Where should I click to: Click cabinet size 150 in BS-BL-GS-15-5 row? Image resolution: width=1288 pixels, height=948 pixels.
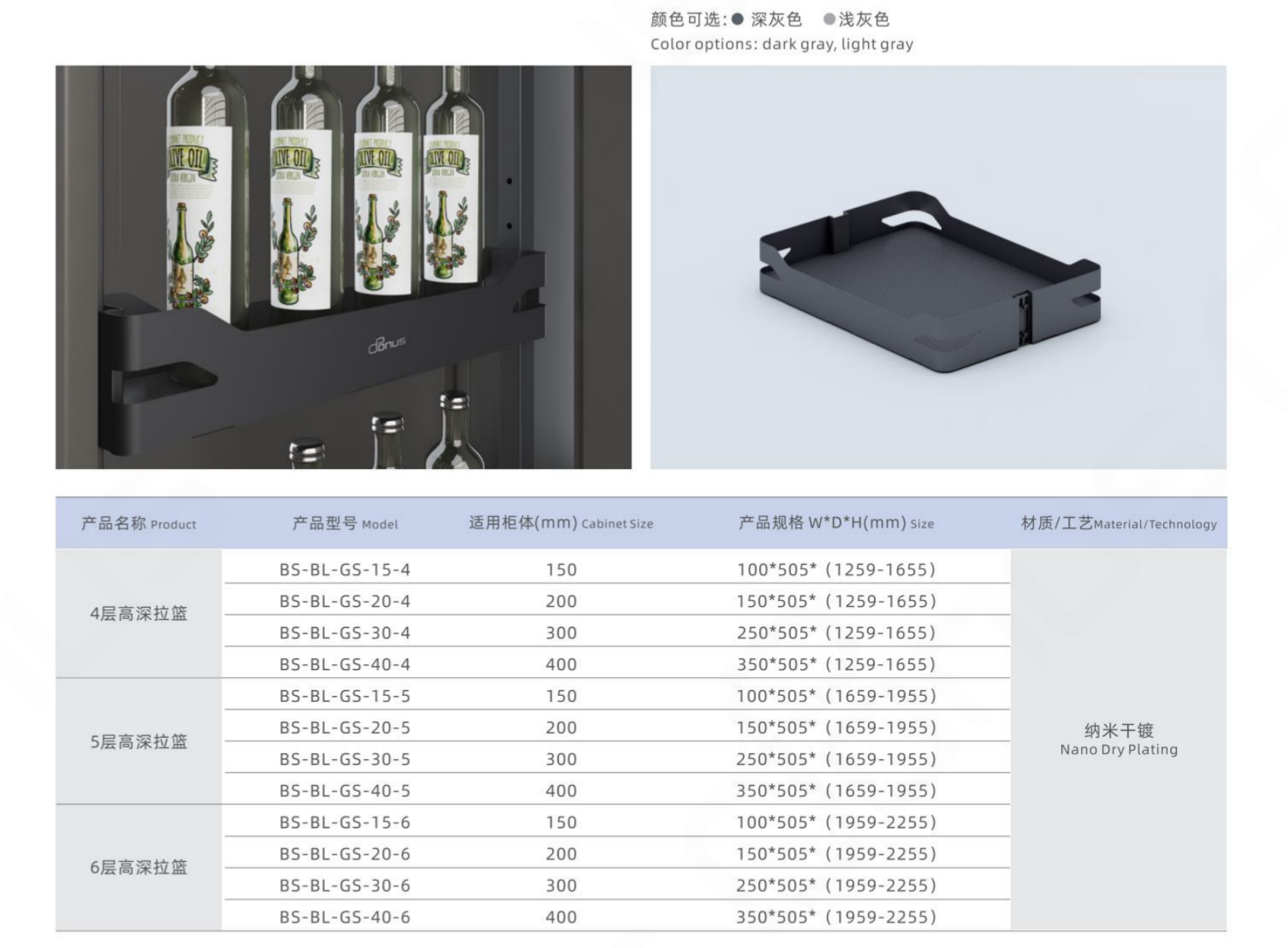point(561,696)
